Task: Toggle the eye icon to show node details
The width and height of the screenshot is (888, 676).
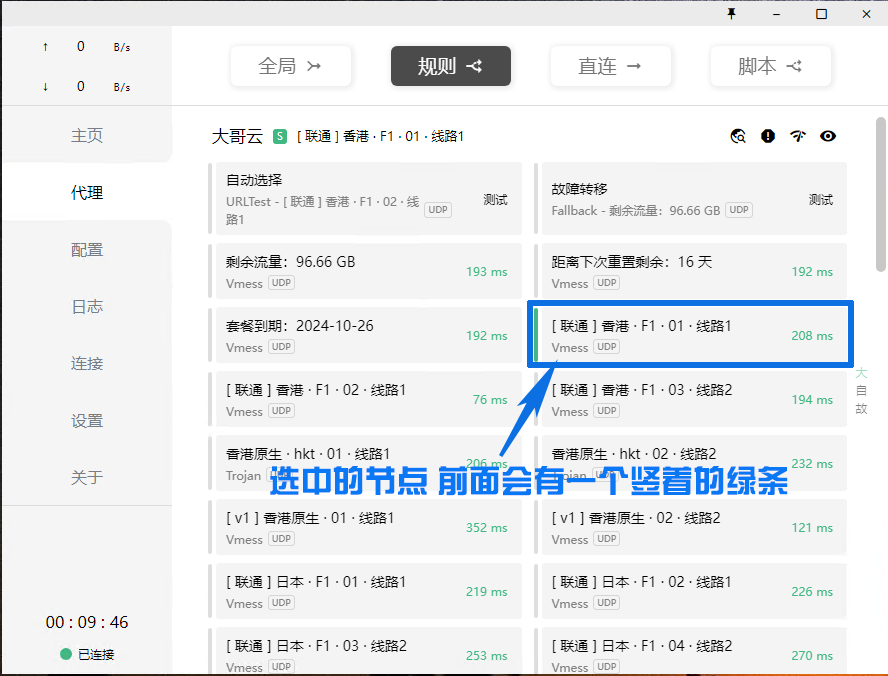Action: point(828,136)
